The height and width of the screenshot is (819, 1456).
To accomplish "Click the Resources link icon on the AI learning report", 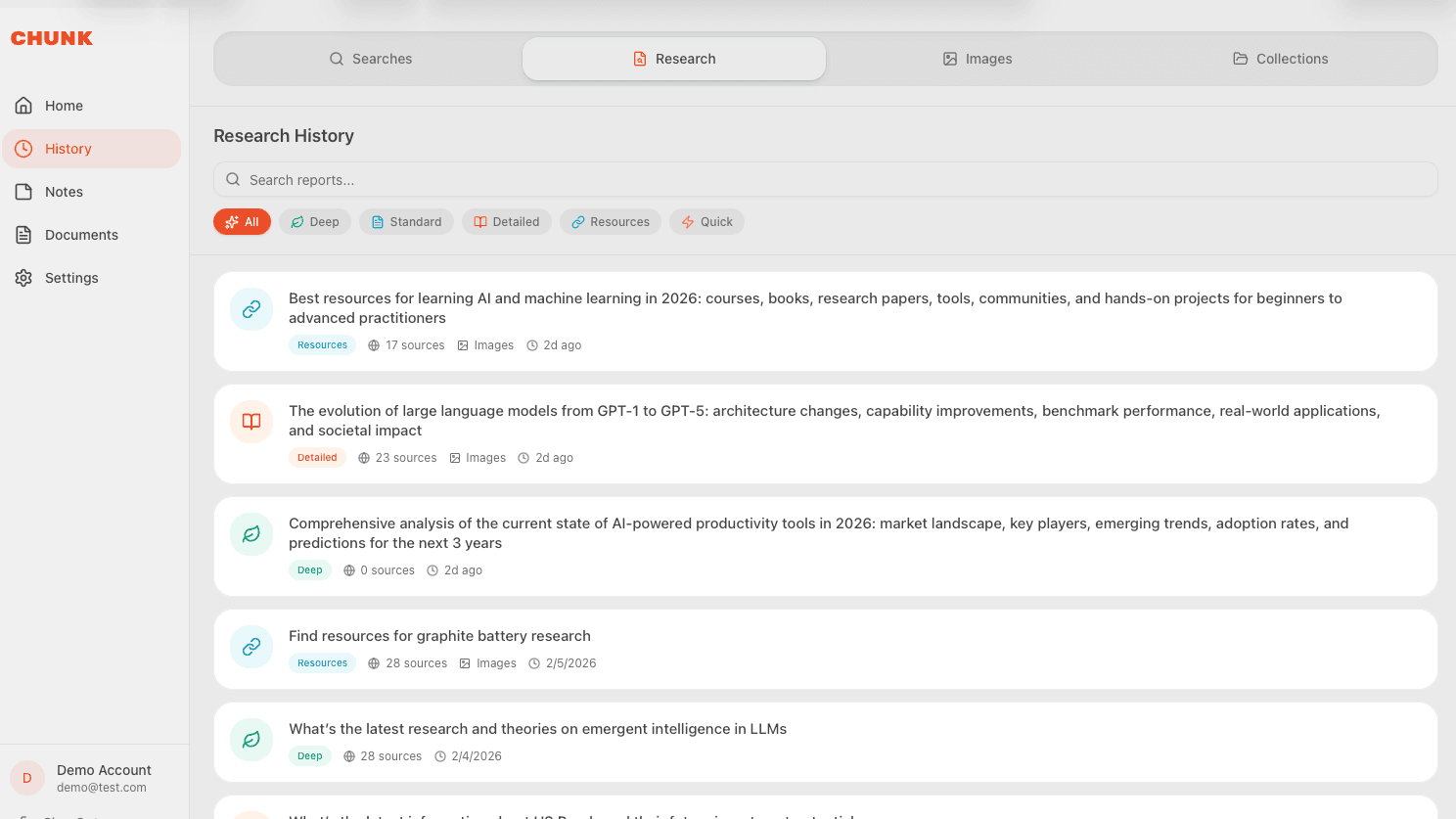I will (251, 308).
